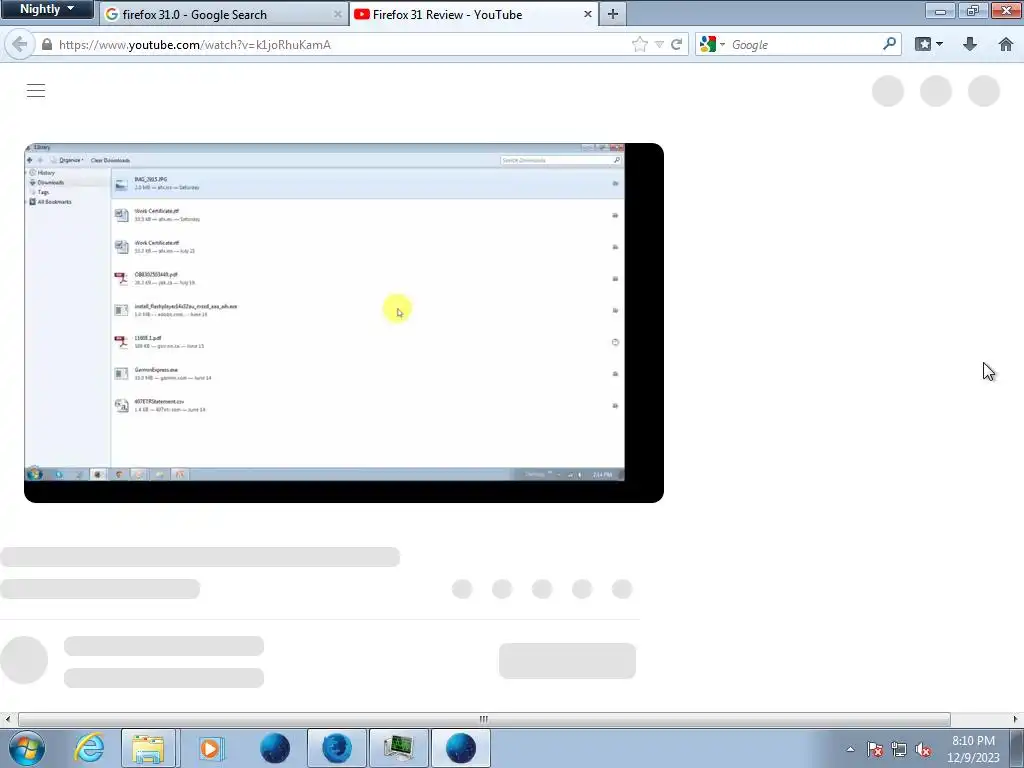Open the Downloads arrow panel
The width and height of the screenshot is (1024, 768).
coord(970,44)
